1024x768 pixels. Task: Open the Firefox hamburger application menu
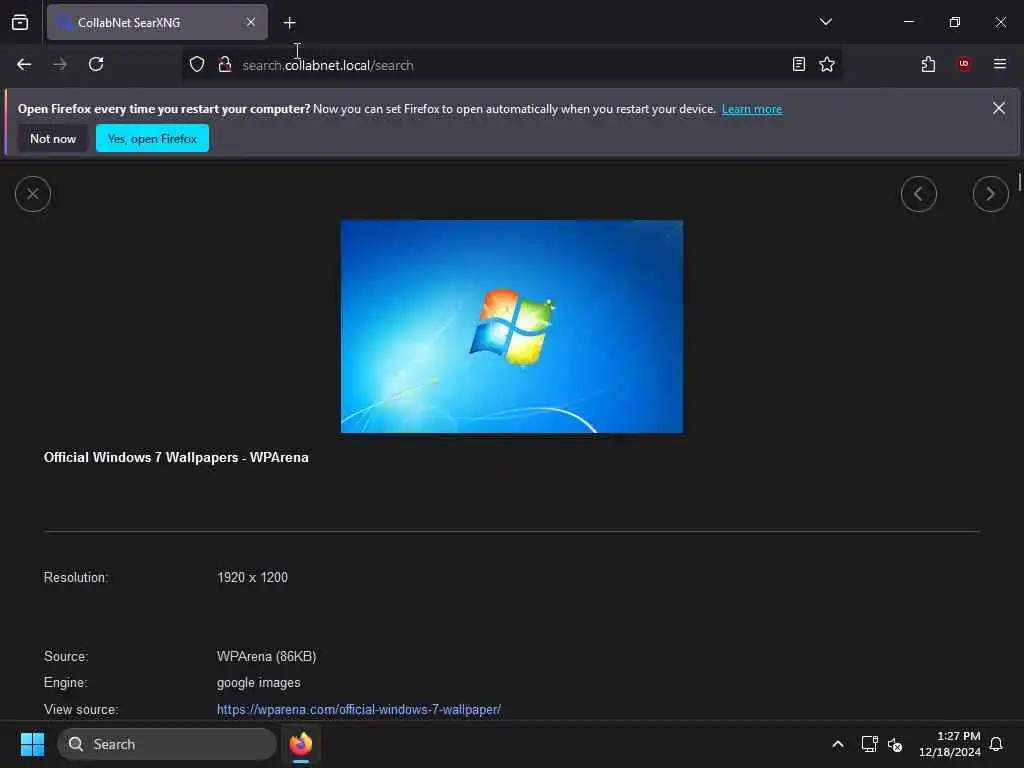coord(1000,64)
